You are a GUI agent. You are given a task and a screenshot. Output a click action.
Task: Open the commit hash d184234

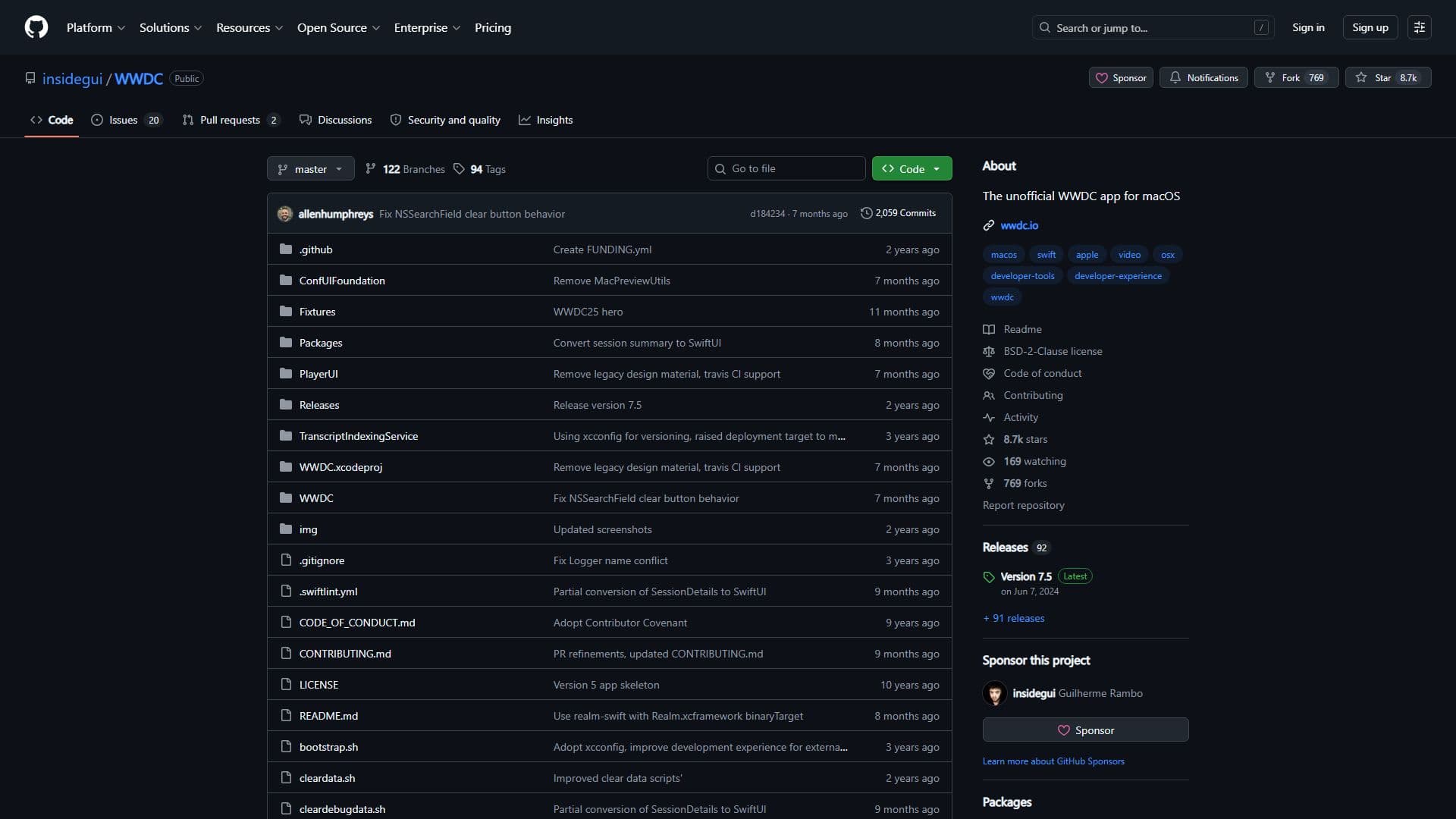point(767,214)
